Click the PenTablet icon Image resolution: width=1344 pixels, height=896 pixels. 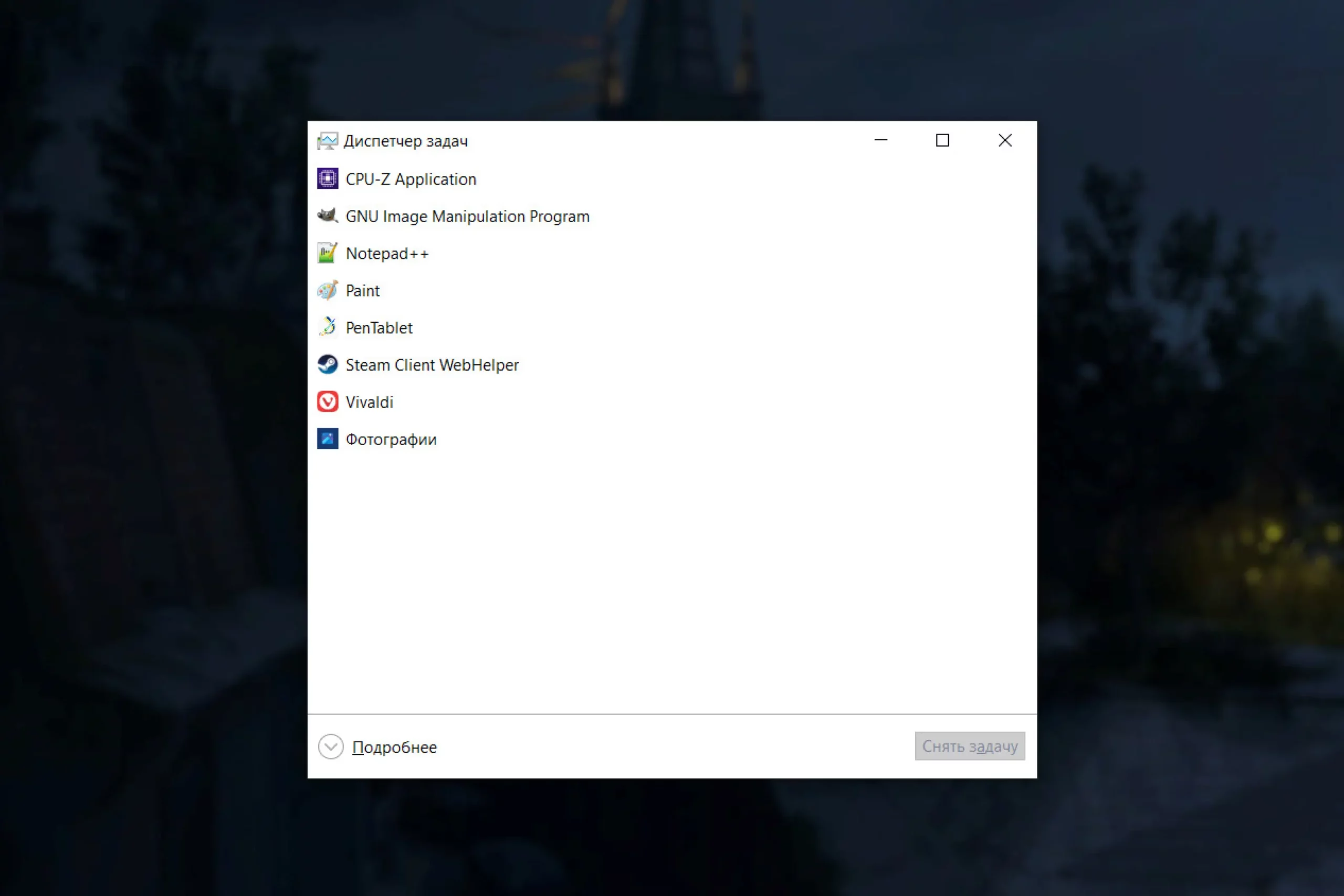coord(328,328)
